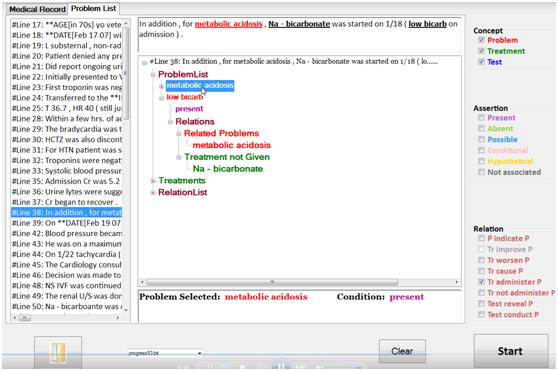Expand the RelationList tree node

[x=153, y=193]
